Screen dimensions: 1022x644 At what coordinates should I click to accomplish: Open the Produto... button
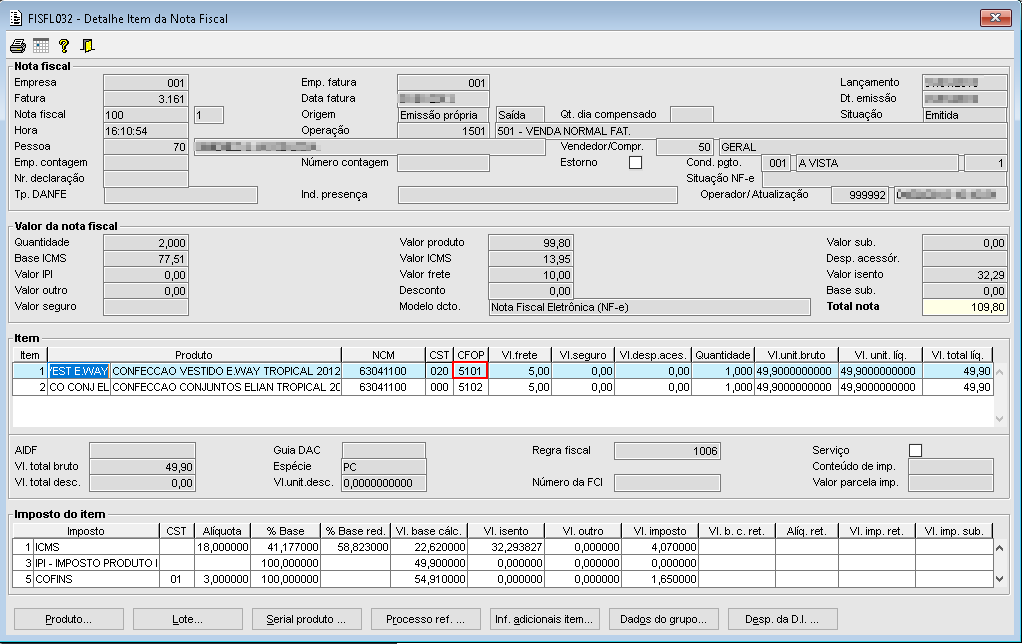68,619
